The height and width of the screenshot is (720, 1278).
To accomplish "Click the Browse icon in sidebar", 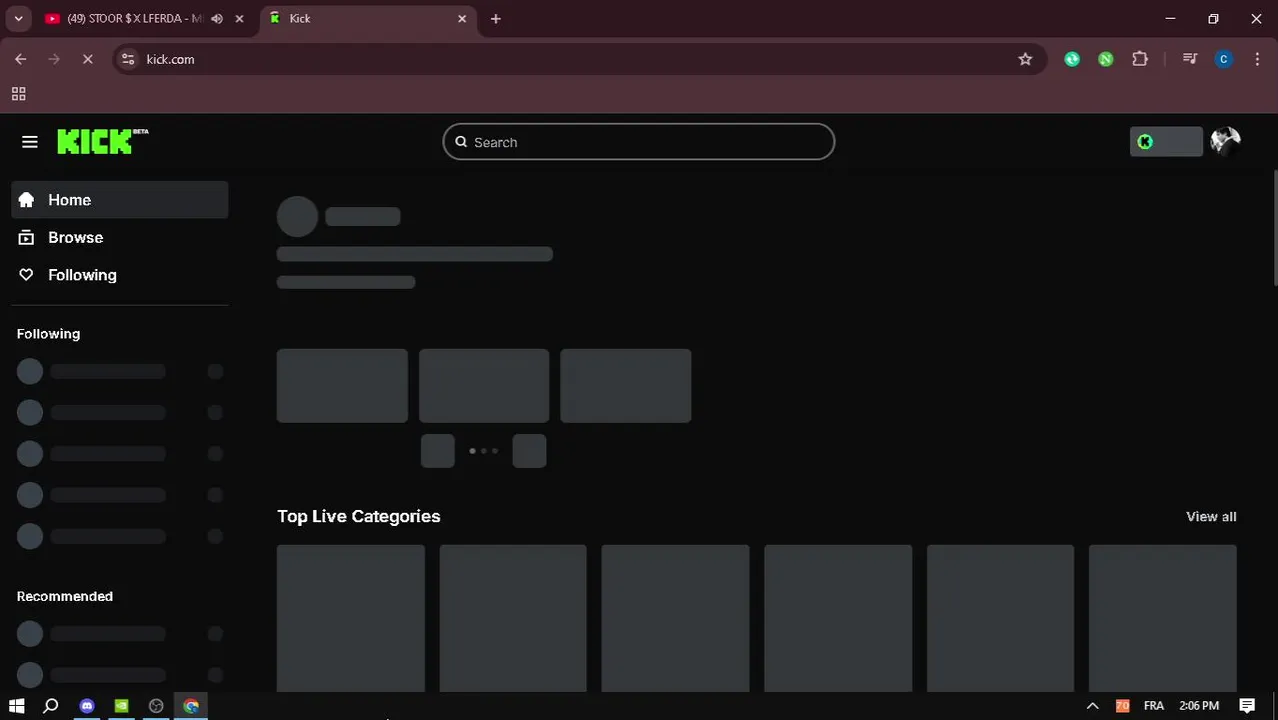I will pos(27,237).
